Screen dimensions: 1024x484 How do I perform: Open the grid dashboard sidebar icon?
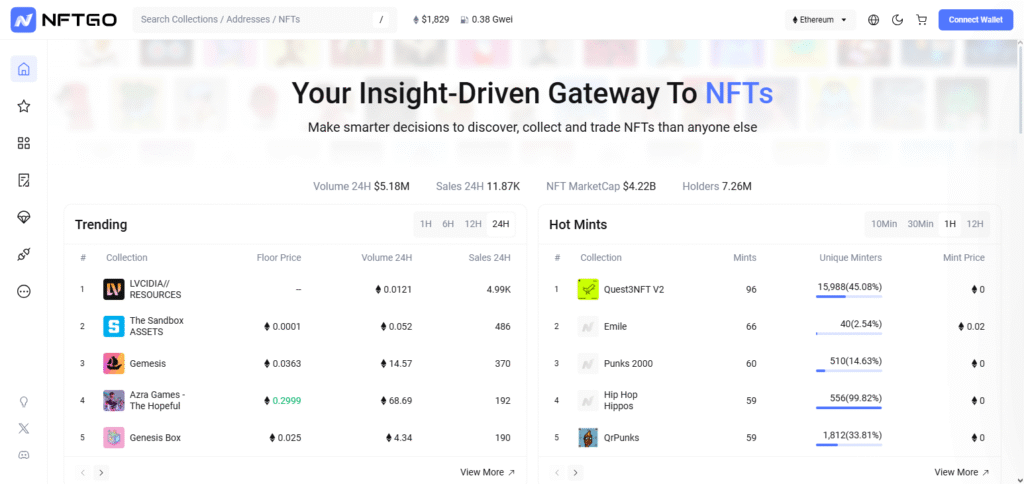(24, 143)
